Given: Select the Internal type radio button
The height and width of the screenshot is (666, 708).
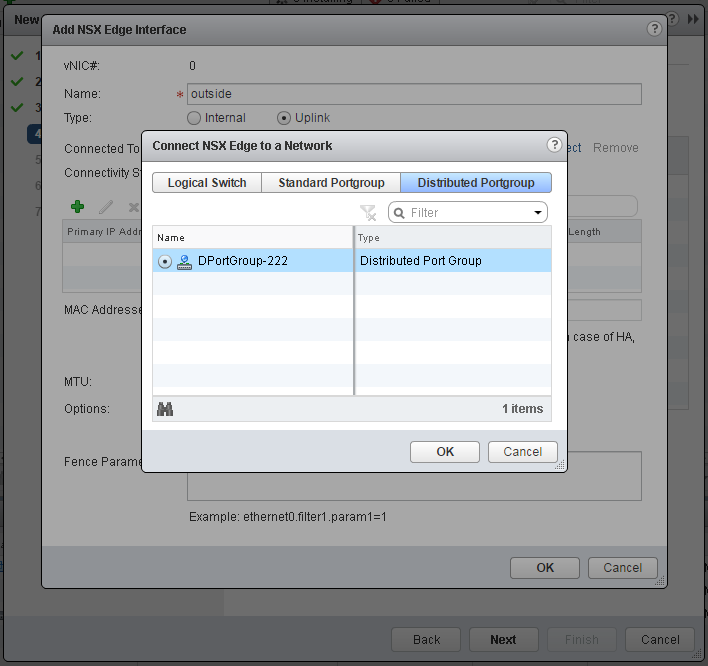Looking at the screenshot, I should click(194, 118).
